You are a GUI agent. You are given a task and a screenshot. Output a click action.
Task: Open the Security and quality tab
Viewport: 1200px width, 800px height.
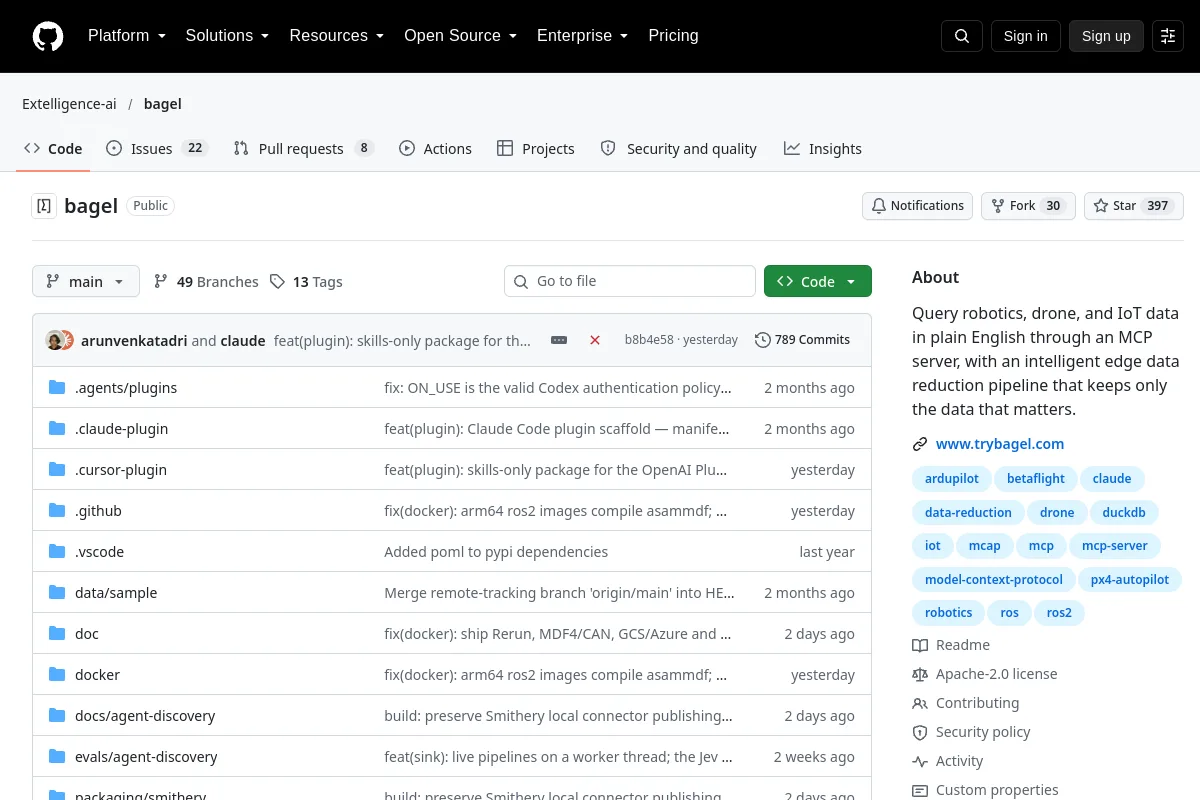coord(679,149)
